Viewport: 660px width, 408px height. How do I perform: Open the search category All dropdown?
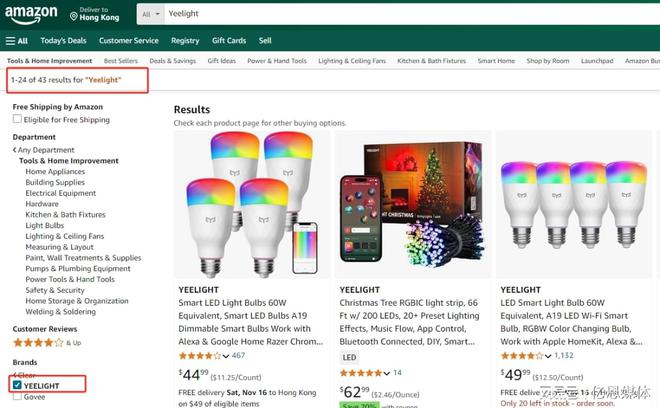pyautogui.click(x=152, y=15)
